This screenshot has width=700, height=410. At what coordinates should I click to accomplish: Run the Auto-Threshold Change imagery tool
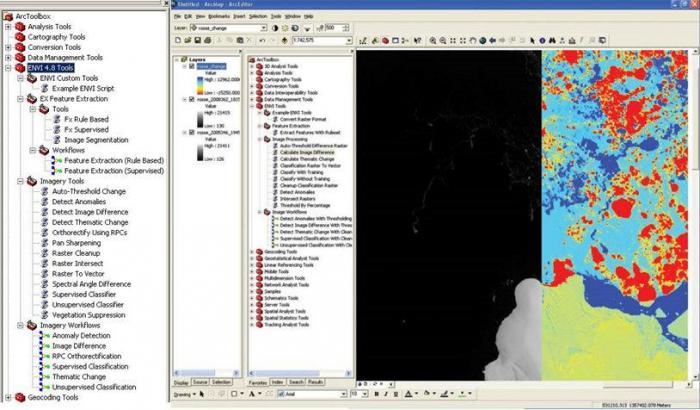click(x=86, y=190)
